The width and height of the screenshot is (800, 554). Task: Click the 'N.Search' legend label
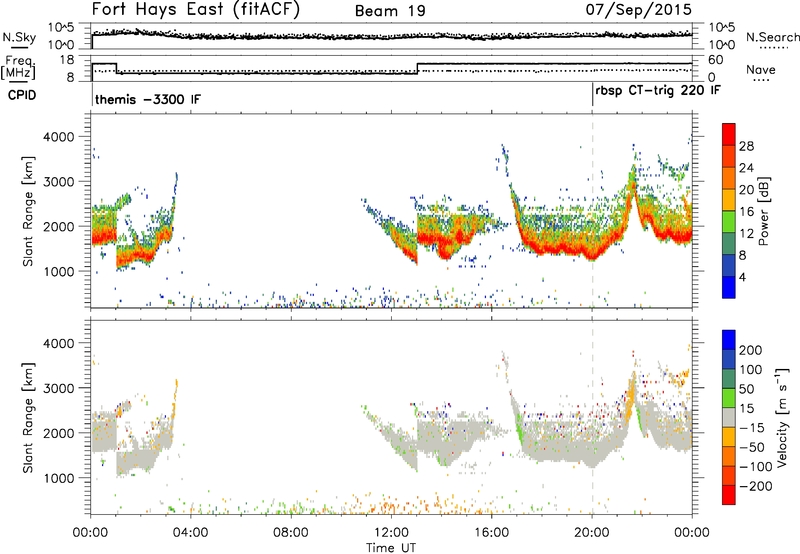772,37
